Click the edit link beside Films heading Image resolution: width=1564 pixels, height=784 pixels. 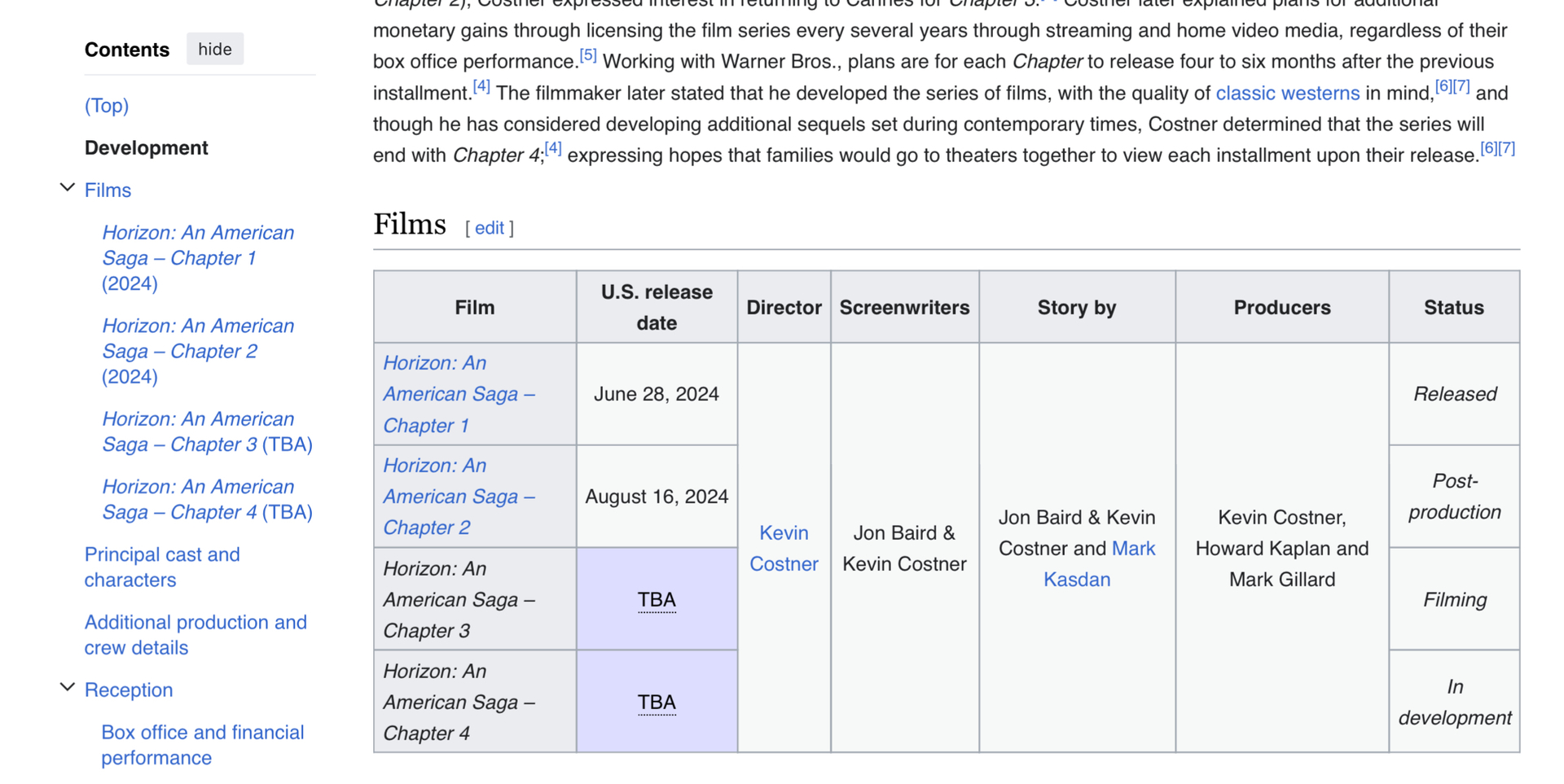pos(489,228)
